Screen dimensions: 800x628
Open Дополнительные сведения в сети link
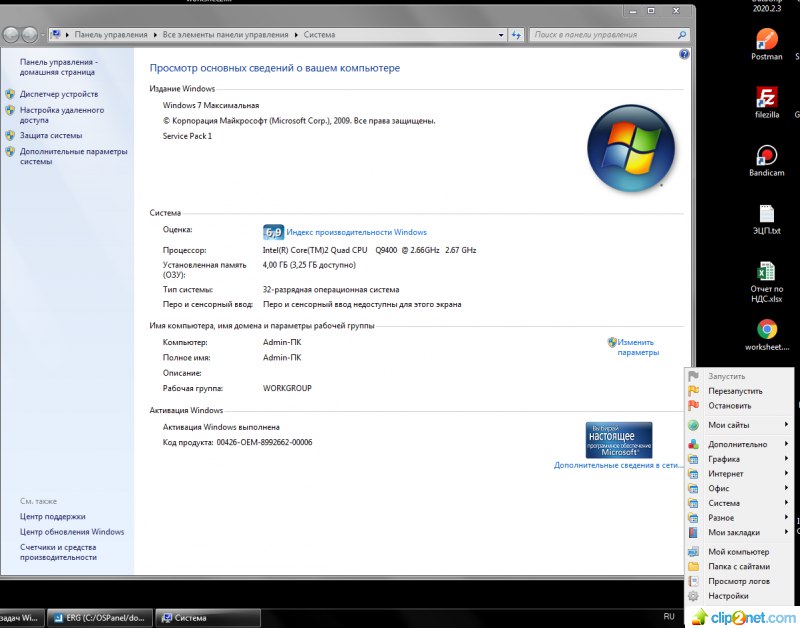pos(617,465)
